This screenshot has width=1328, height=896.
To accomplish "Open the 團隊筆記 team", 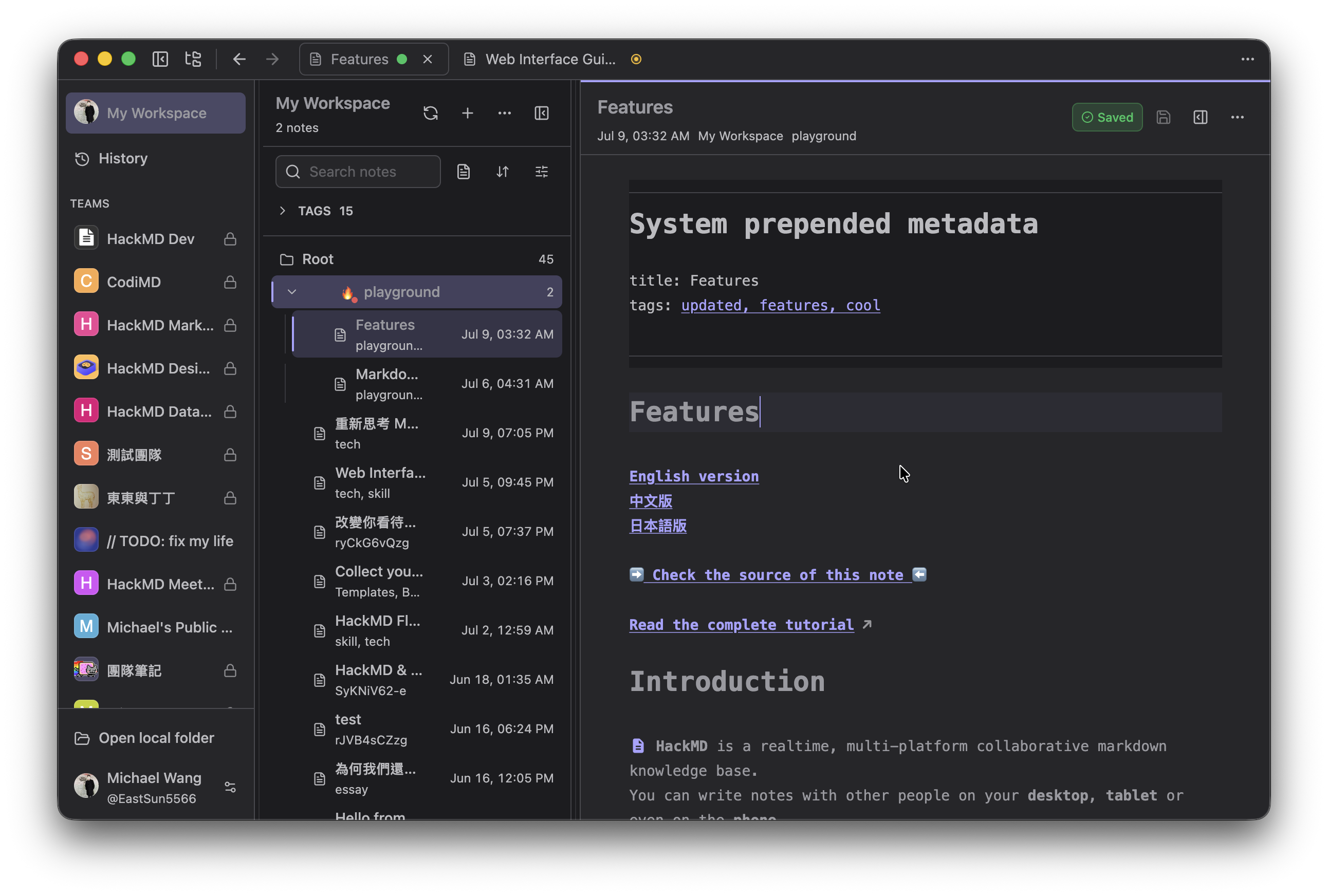I will click(155, 670).
